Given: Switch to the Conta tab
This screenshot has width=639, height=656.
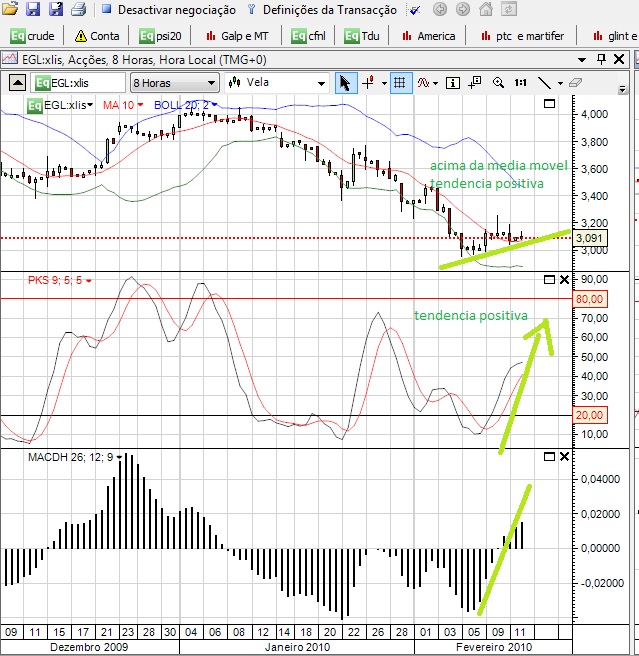Looking at the screenshot, I should coord(97,36).
